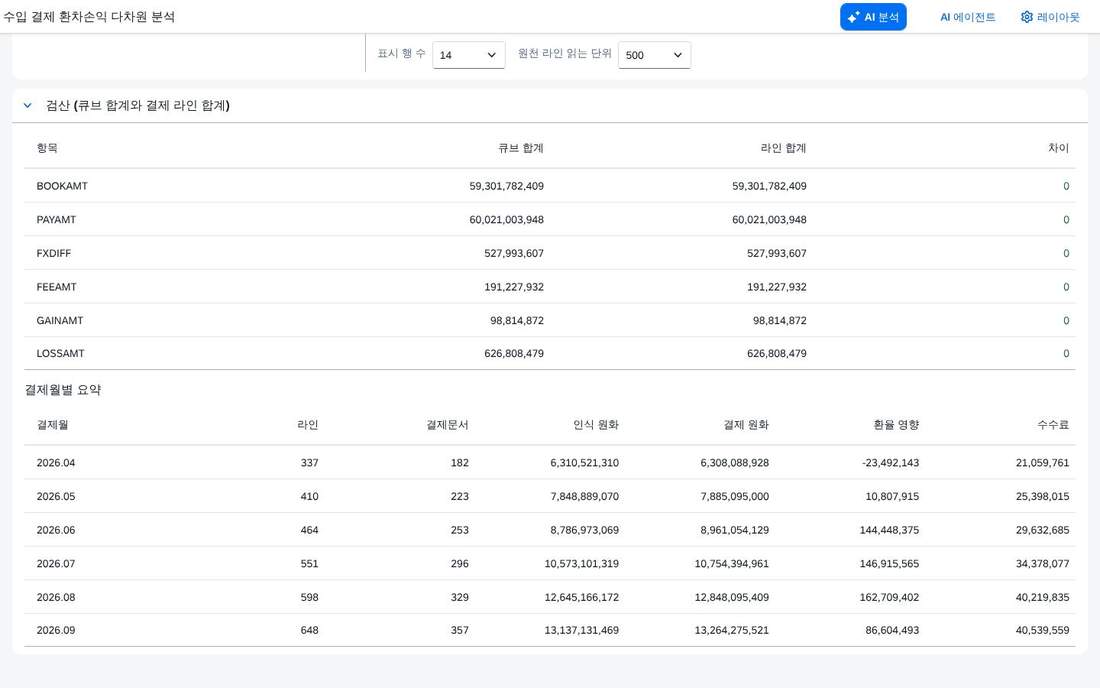Select the GAINAMT row label
The image size is (1100, 688).
[x=60, y=321]
